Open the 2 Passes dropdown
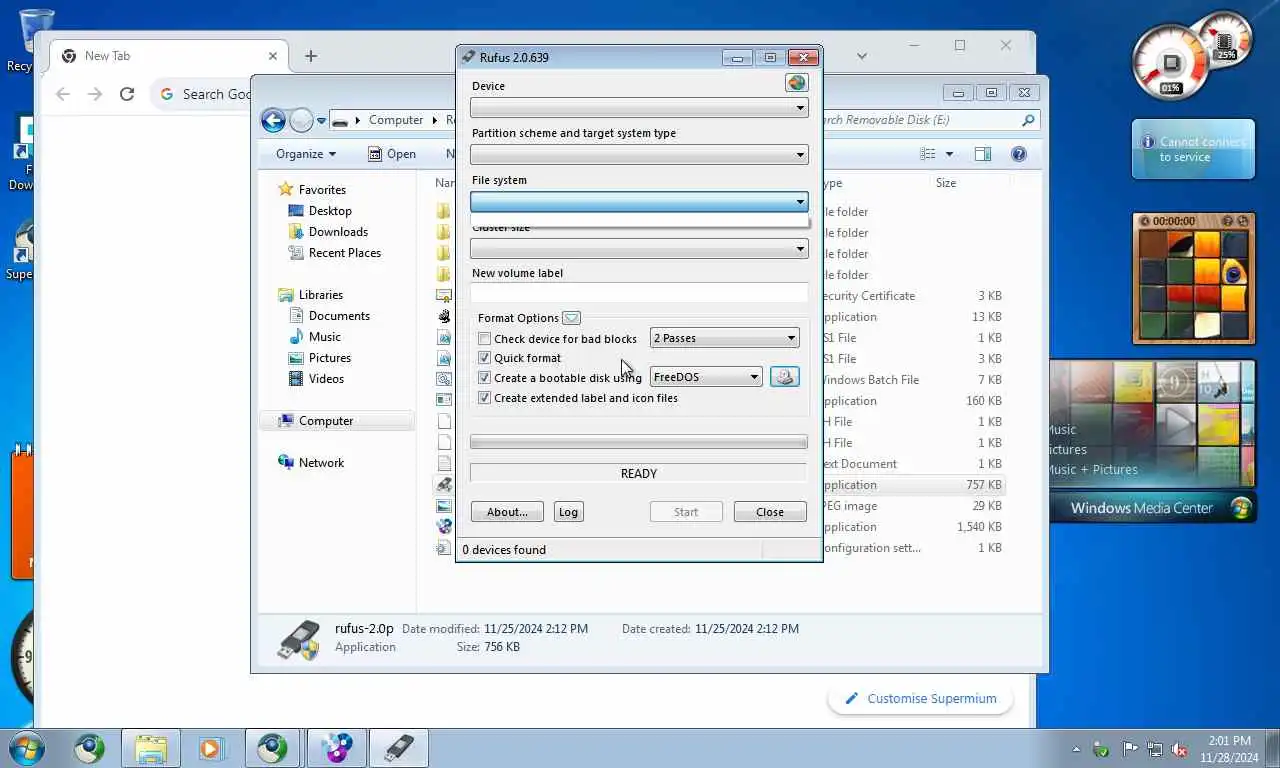 [x=725, y=338]
